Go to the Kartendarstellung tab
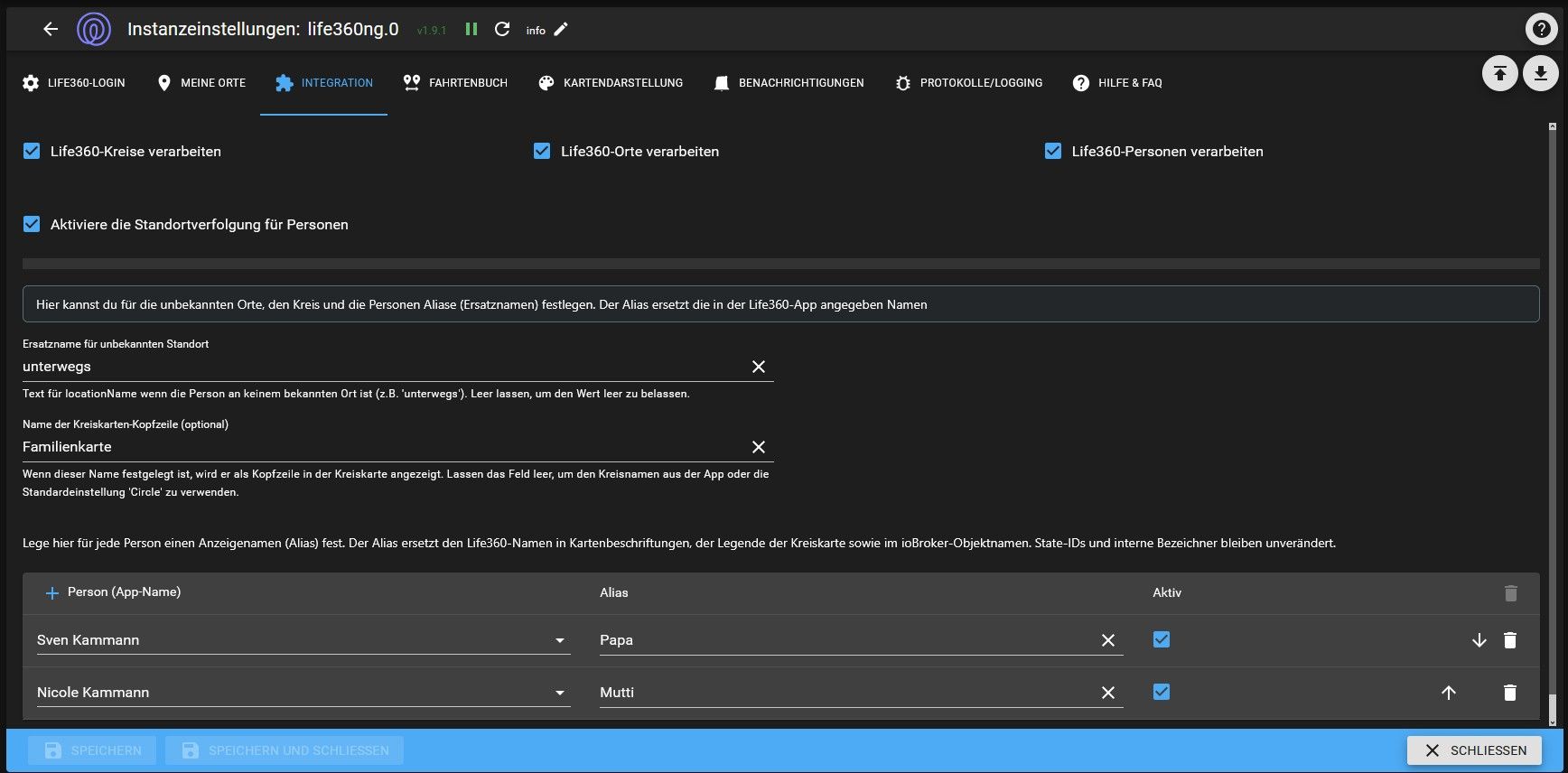The image size is (1568, 773). [x=611, y=83]
